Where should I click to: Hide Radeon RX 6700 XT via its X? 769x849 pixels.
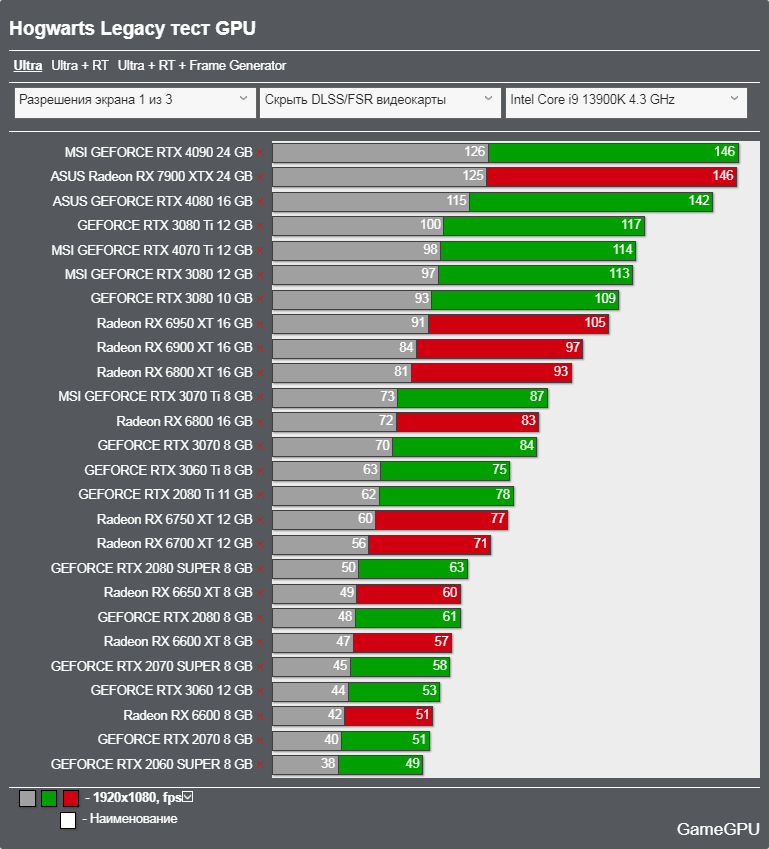[260, 544]
